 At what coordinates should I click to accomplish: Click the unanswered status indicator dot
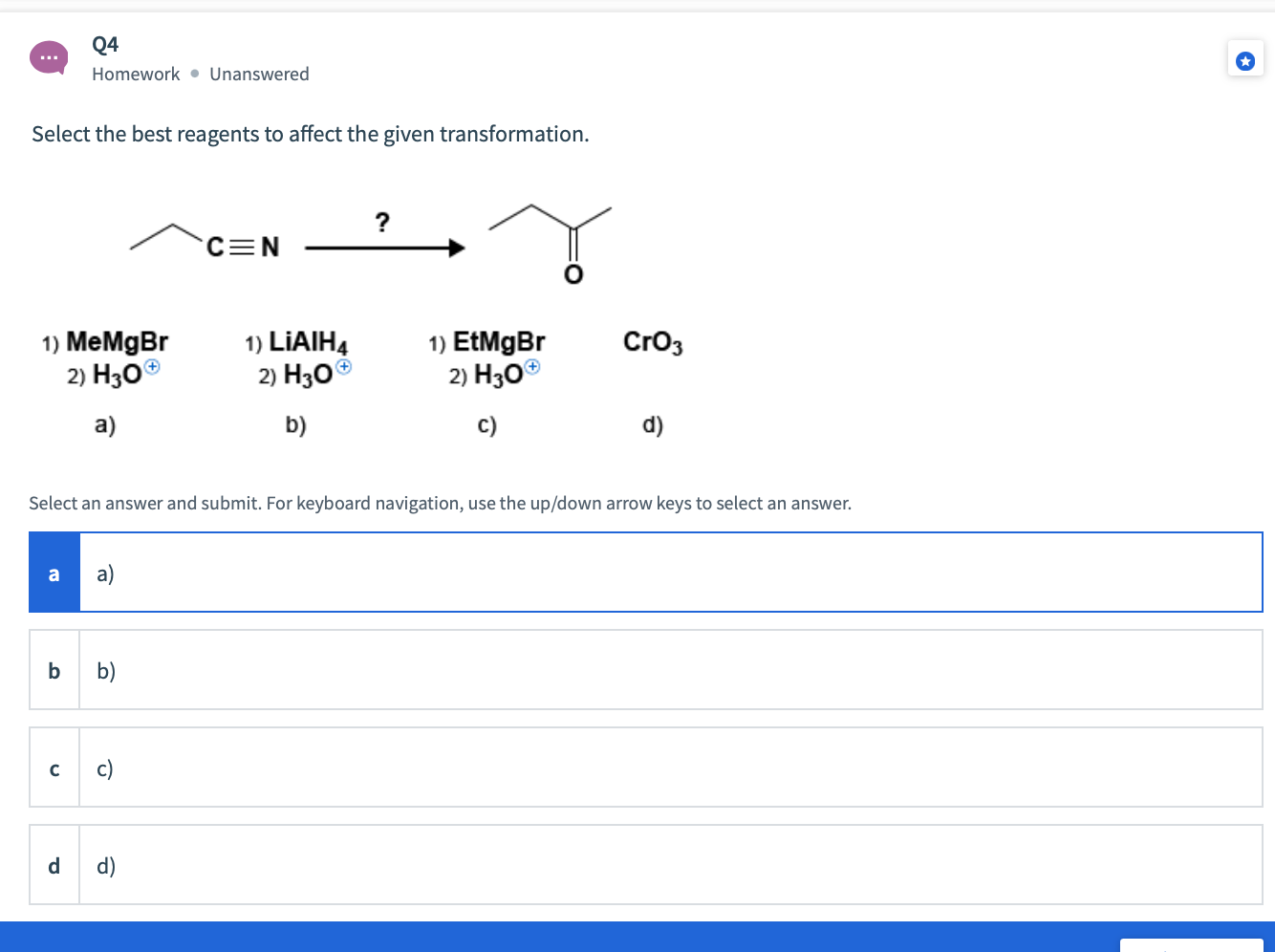[194, 74]
